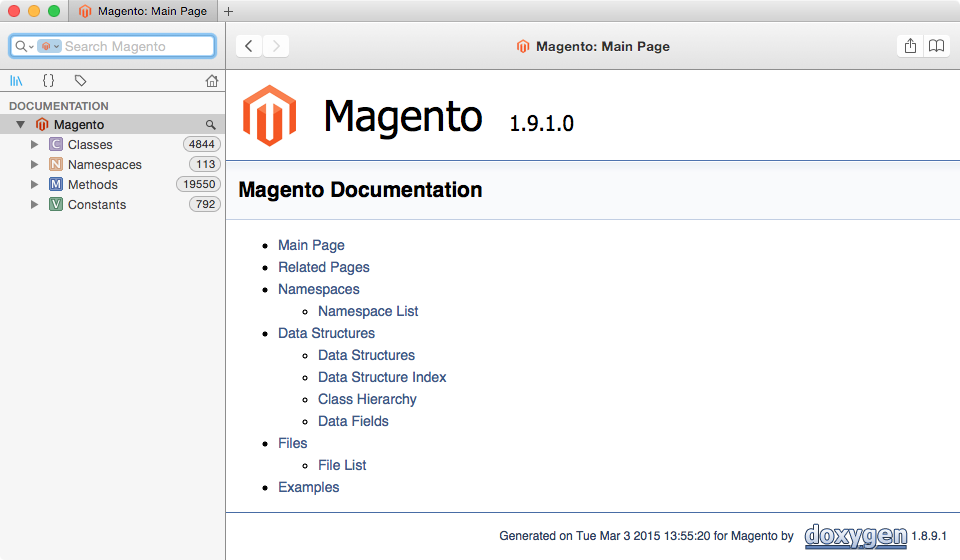960x560 pixels.
Task: Click the large Magento logo in the header
Action: 269,116
